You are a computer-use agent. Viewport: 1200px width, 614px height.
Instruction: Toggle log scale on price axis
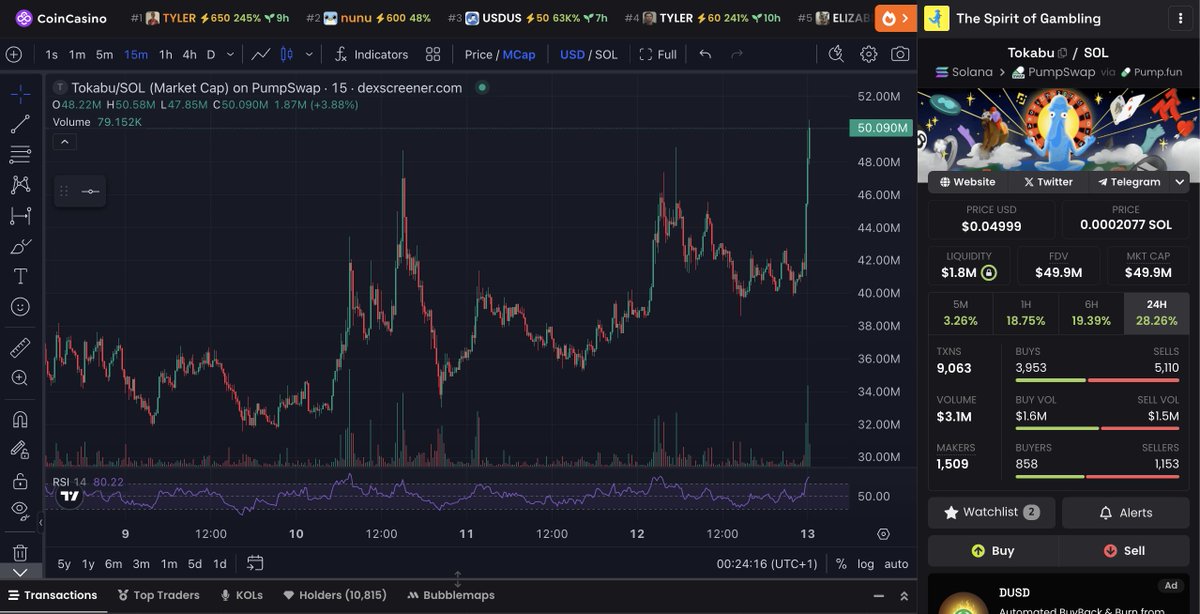pos(866,564)
